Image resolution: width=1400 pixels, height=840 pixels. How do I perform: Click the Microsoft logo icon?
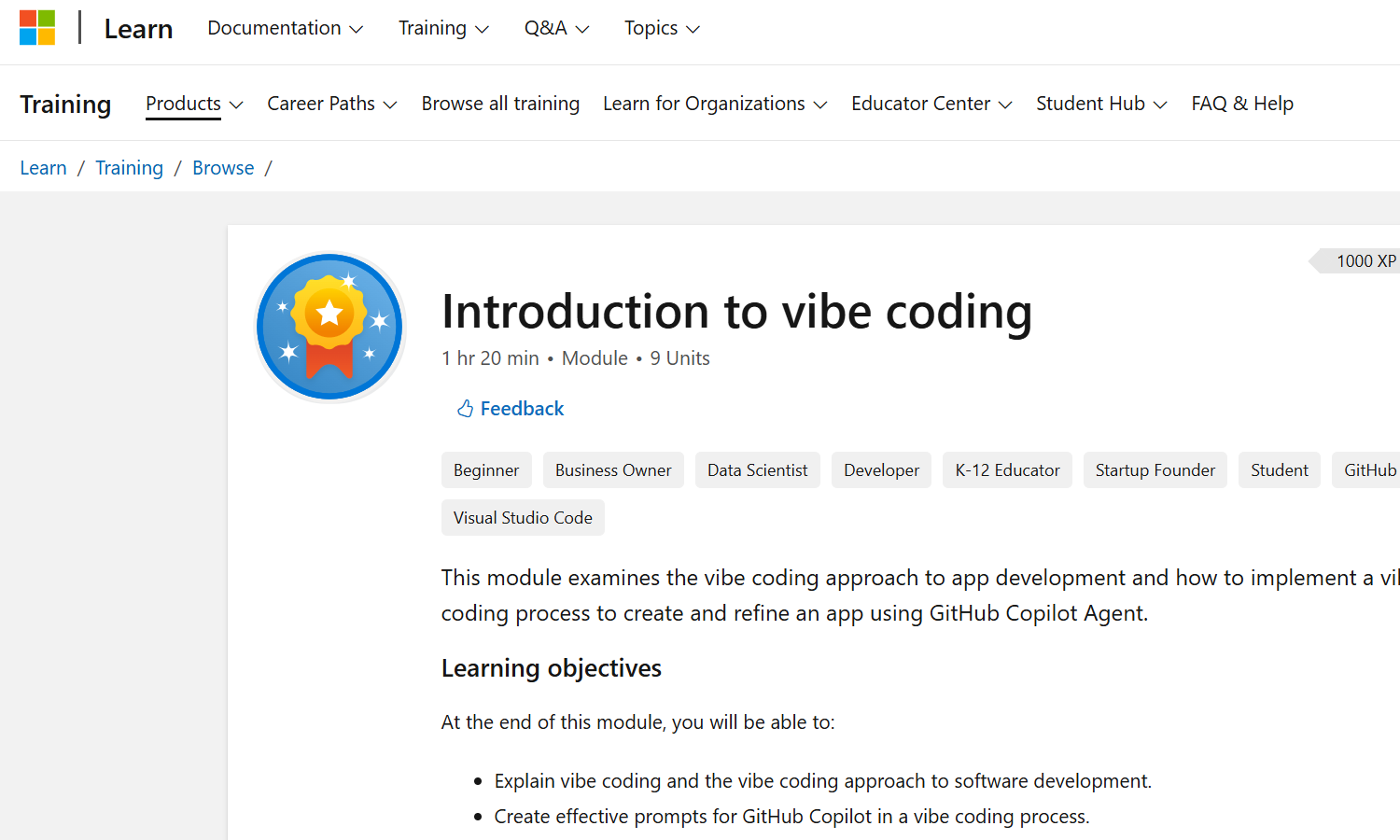pyautogui.click(x=37, y=28)
